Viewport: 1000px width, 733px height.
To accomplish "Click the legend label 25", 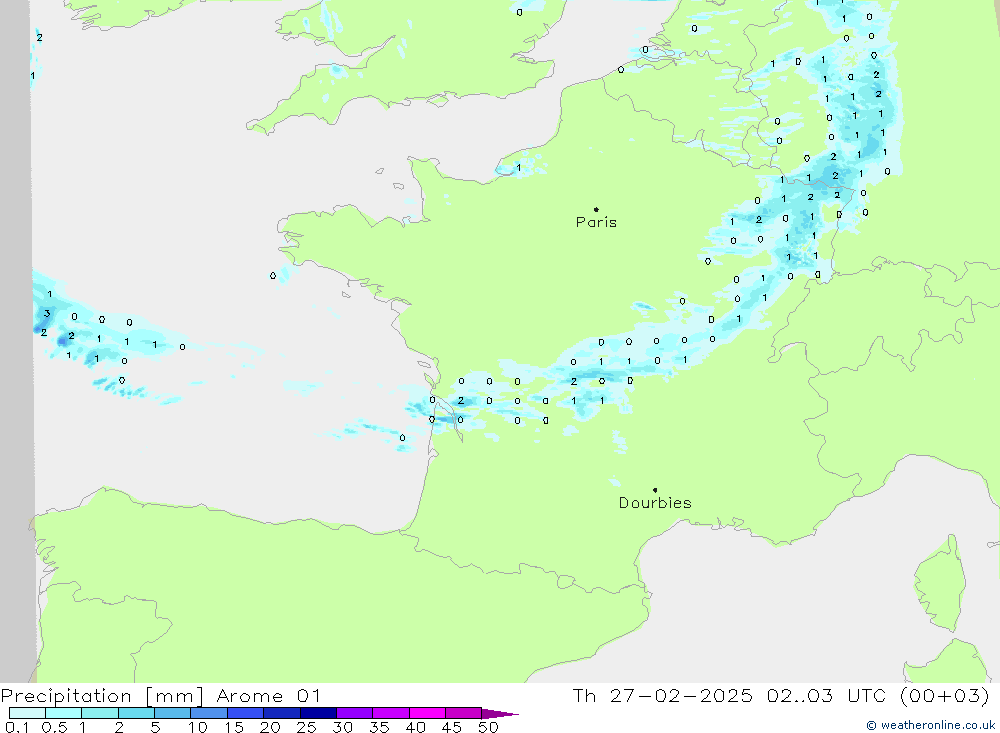I will [x=307, y=727].
